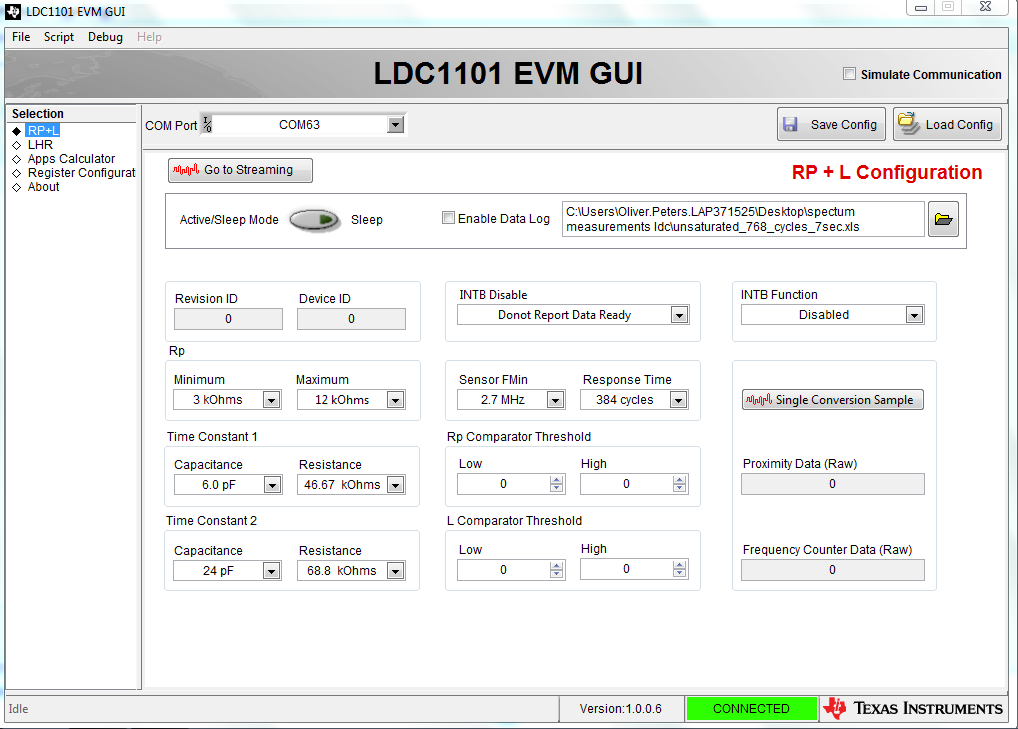The height and width of the screenshot is (729, 1018).
Task: Open Time Constant 2 Capacitance 24 pF dropdown
Action: (271, 571)
